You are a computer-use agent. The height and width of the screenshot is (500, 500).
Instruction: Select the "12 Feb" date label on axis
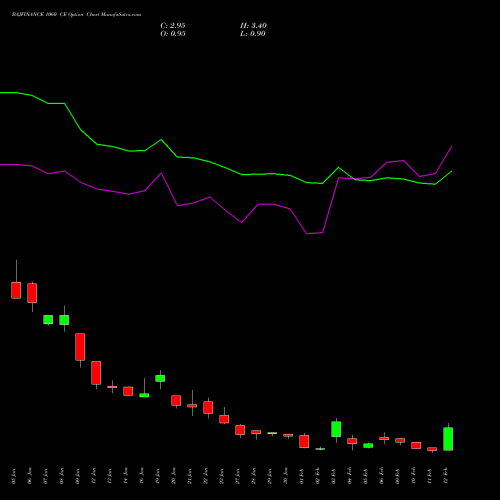point(446,476)
